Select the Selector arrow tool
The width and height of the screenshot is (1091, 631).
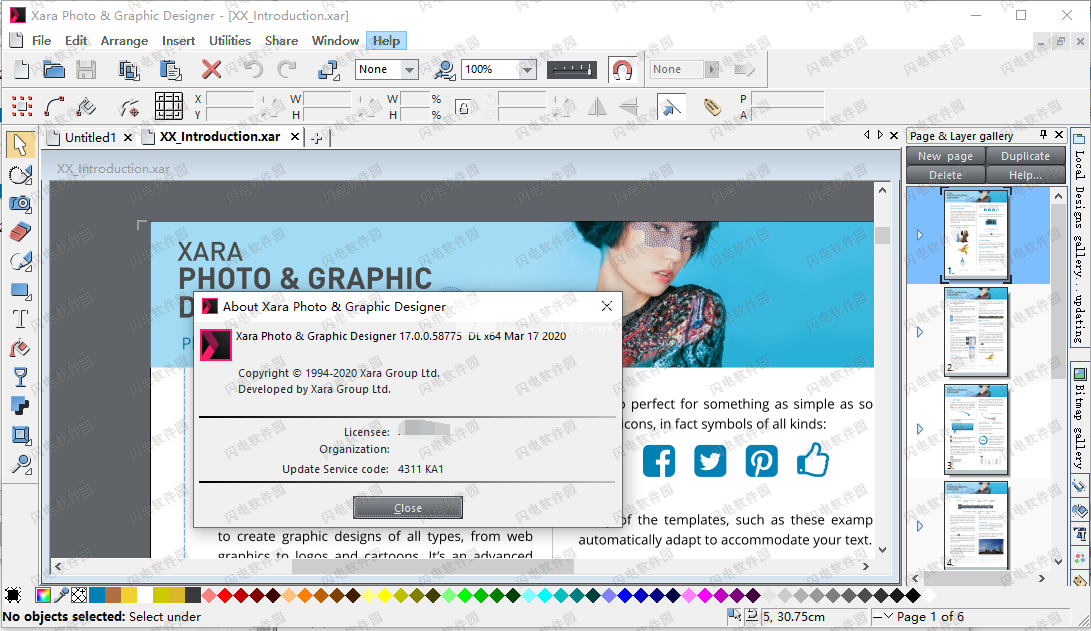pyautogui.click(x=20, y=145)
